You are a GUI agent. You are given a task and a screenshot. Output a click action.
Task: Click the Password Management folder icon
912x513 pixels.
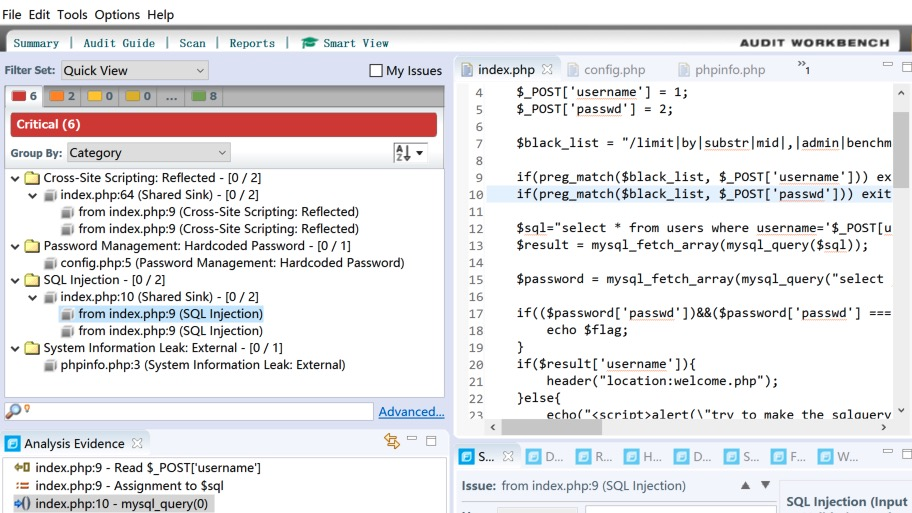[x=32, y=246]
